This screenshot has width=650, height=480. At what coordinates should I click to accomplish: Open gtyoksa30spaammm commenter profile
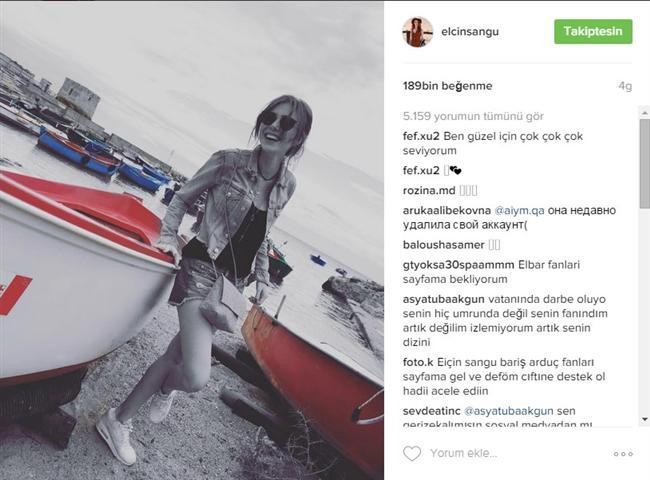(x=458, y=265)
